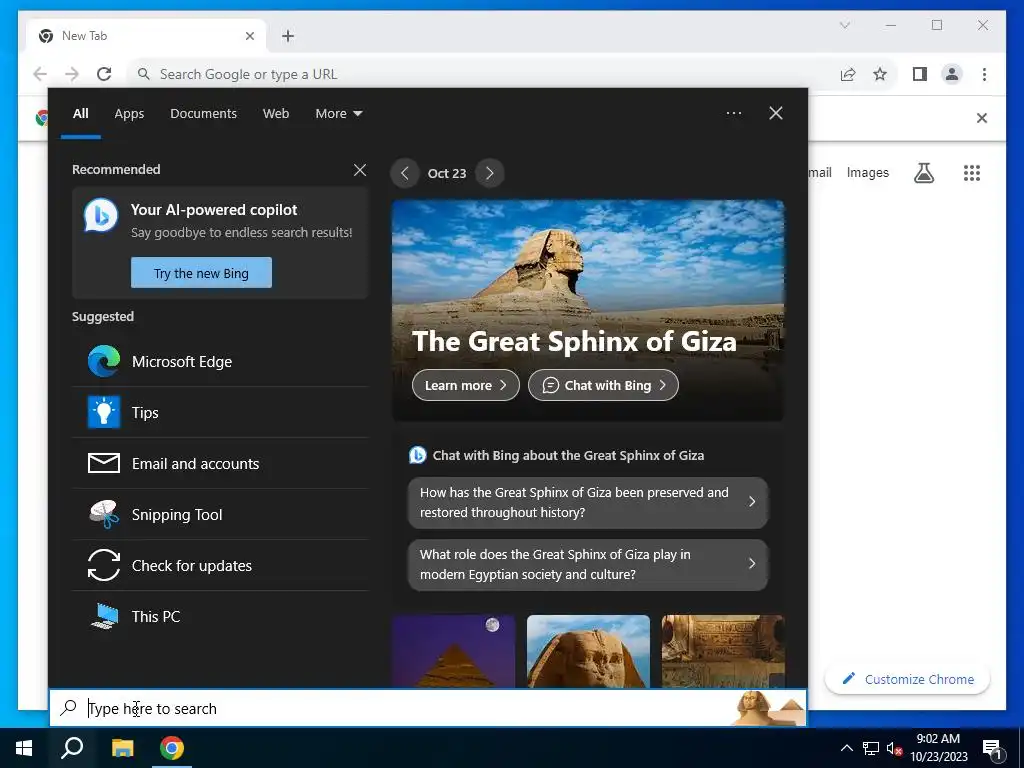Select the All search tab
The image size is (1024, 768).
coord(80,114)
